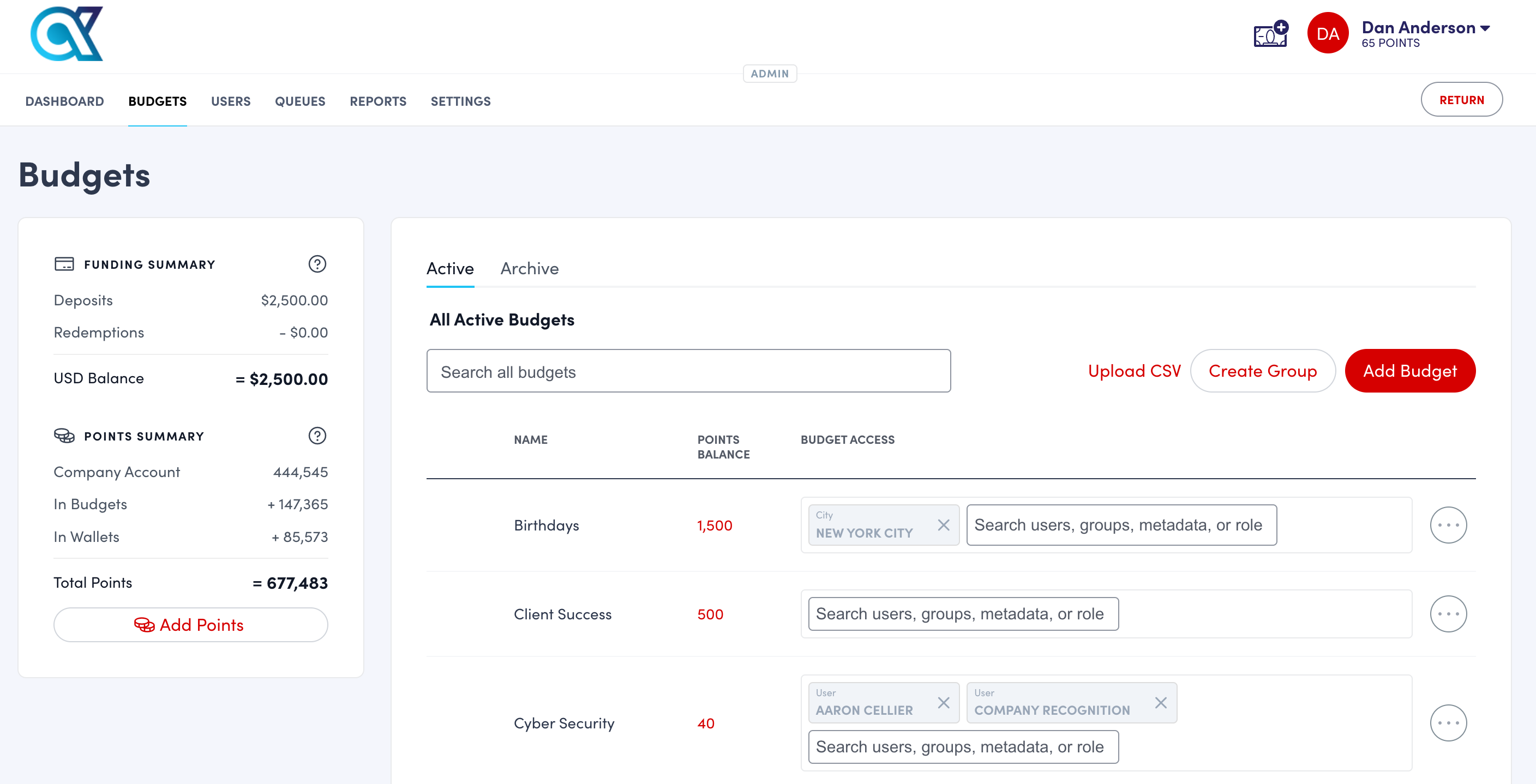The height and width of the screenshot is (784, 1536).
Task: Click the DA avatar circle
Action: [x=1328, y=33]
